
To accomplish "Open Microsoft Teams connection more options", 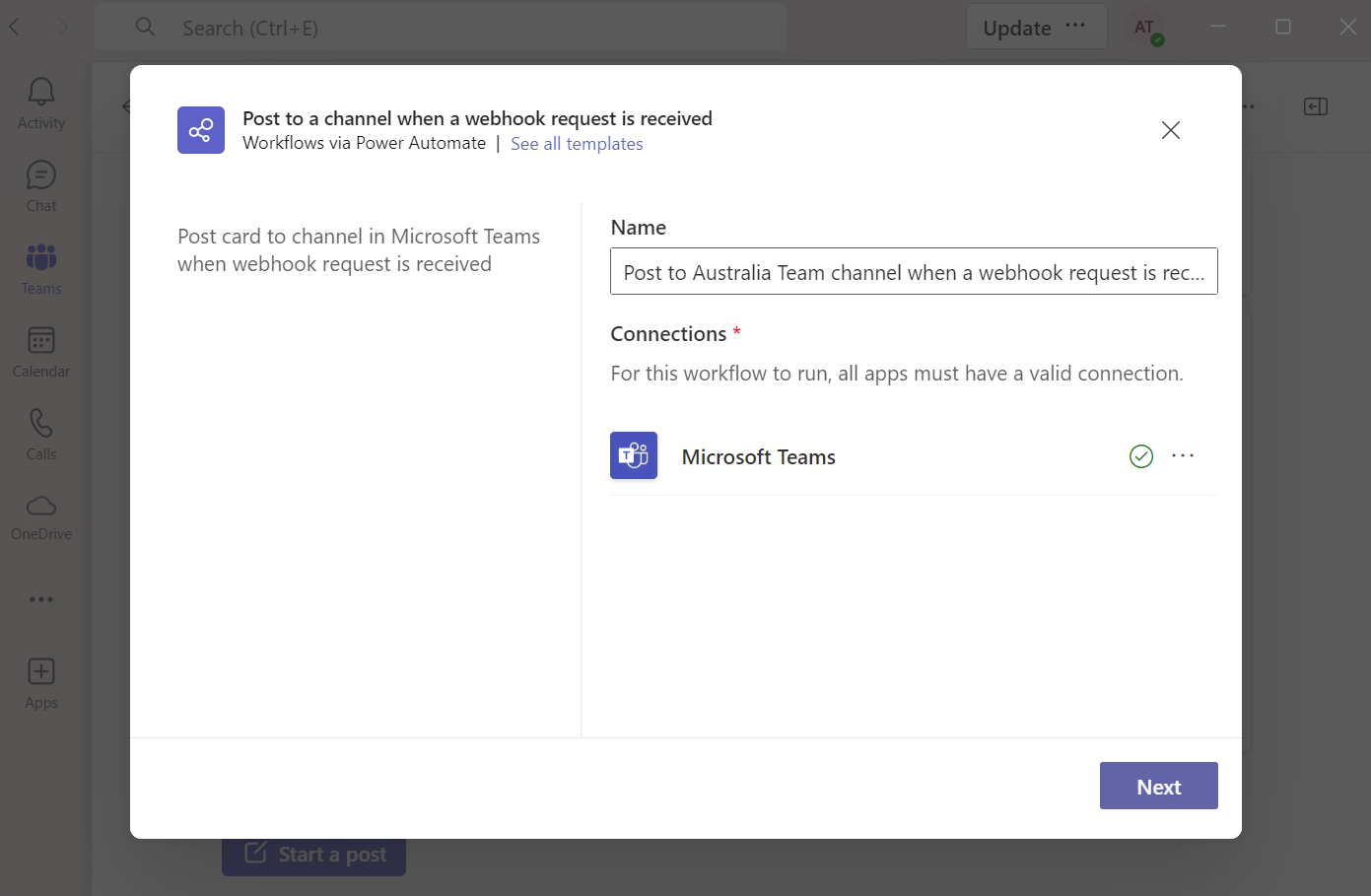I will point(1183,455).
